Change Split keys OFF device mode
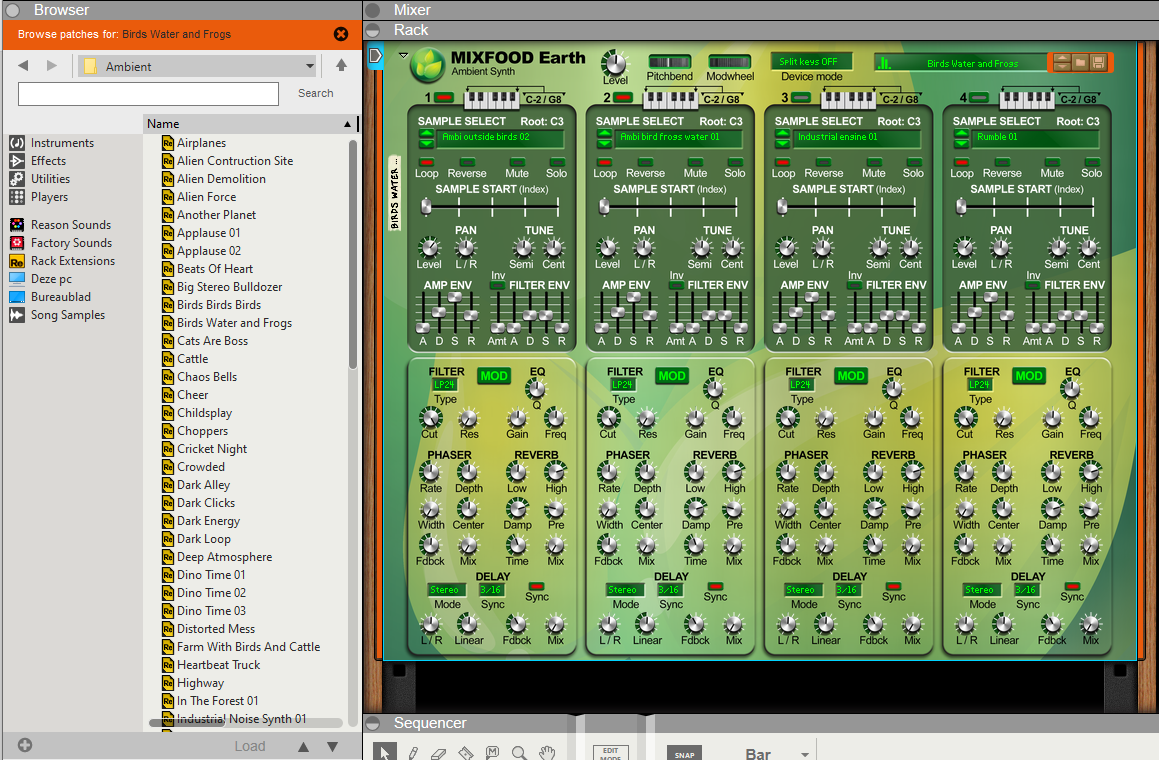Screen dimensions: 1159x760 coord(811,61)
